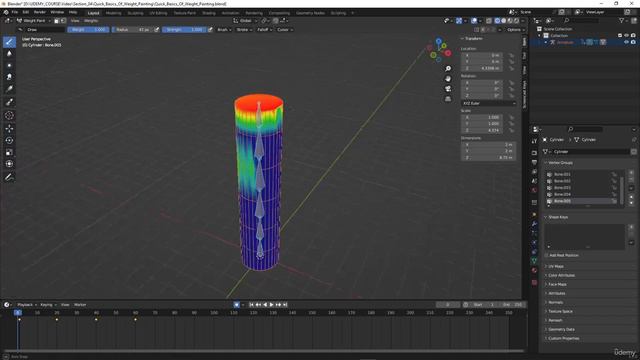Screen dimensions: 640x360
Task: Open the Playback menu in timeline
Action: click(x=27, y=304)
